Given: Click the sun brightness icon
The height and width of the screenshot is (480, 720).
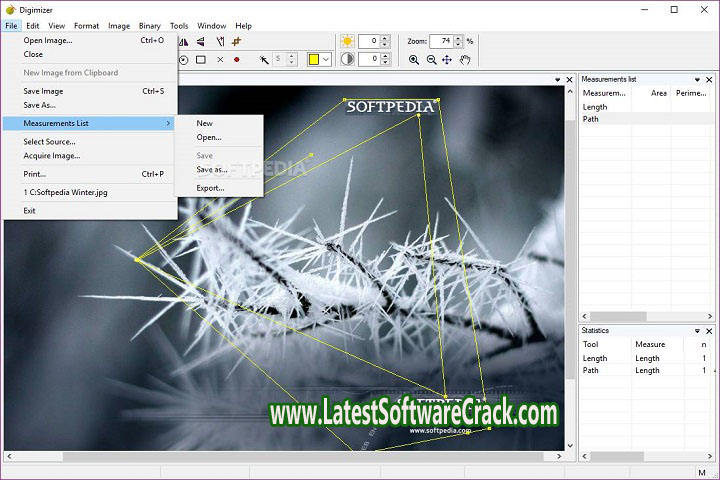Looking at the screenshot, I should pyautogui.click(x=347, y=41).
